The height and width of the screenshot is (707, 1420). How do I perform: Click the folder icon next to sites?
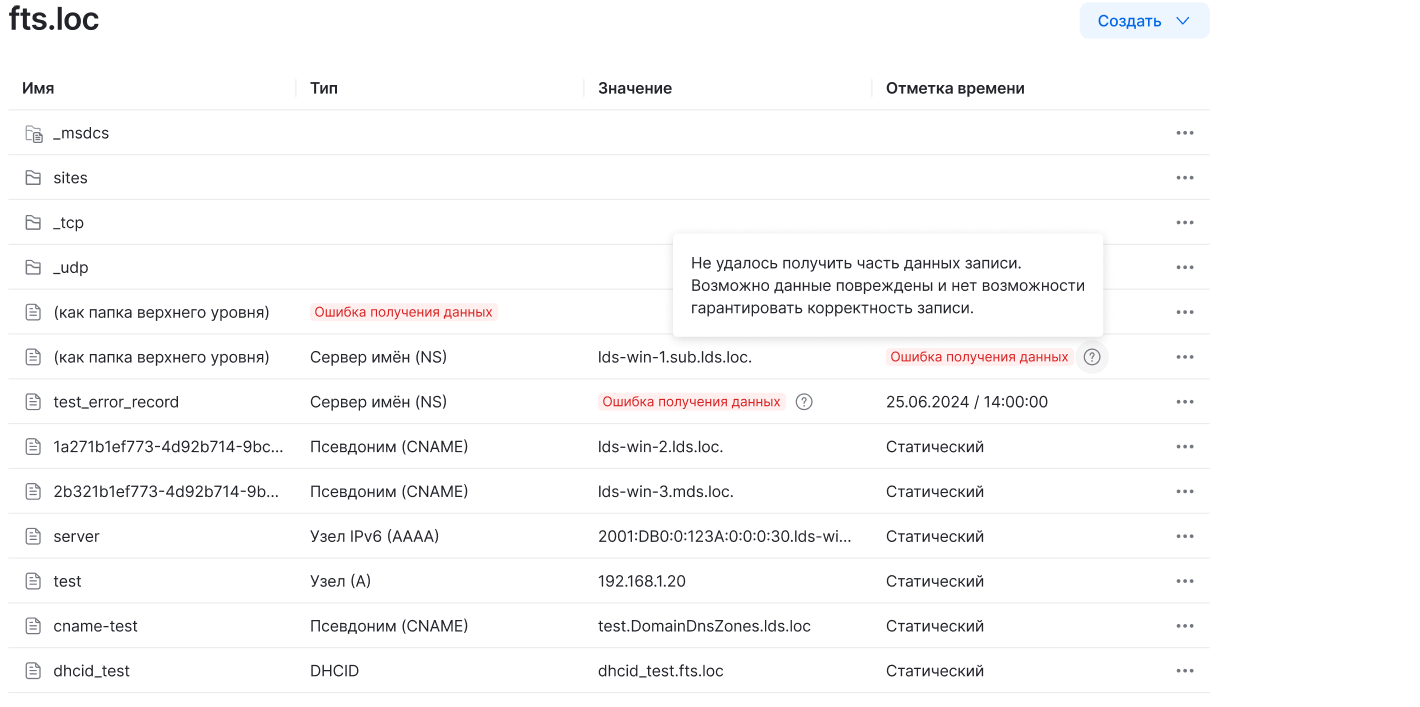32,177
